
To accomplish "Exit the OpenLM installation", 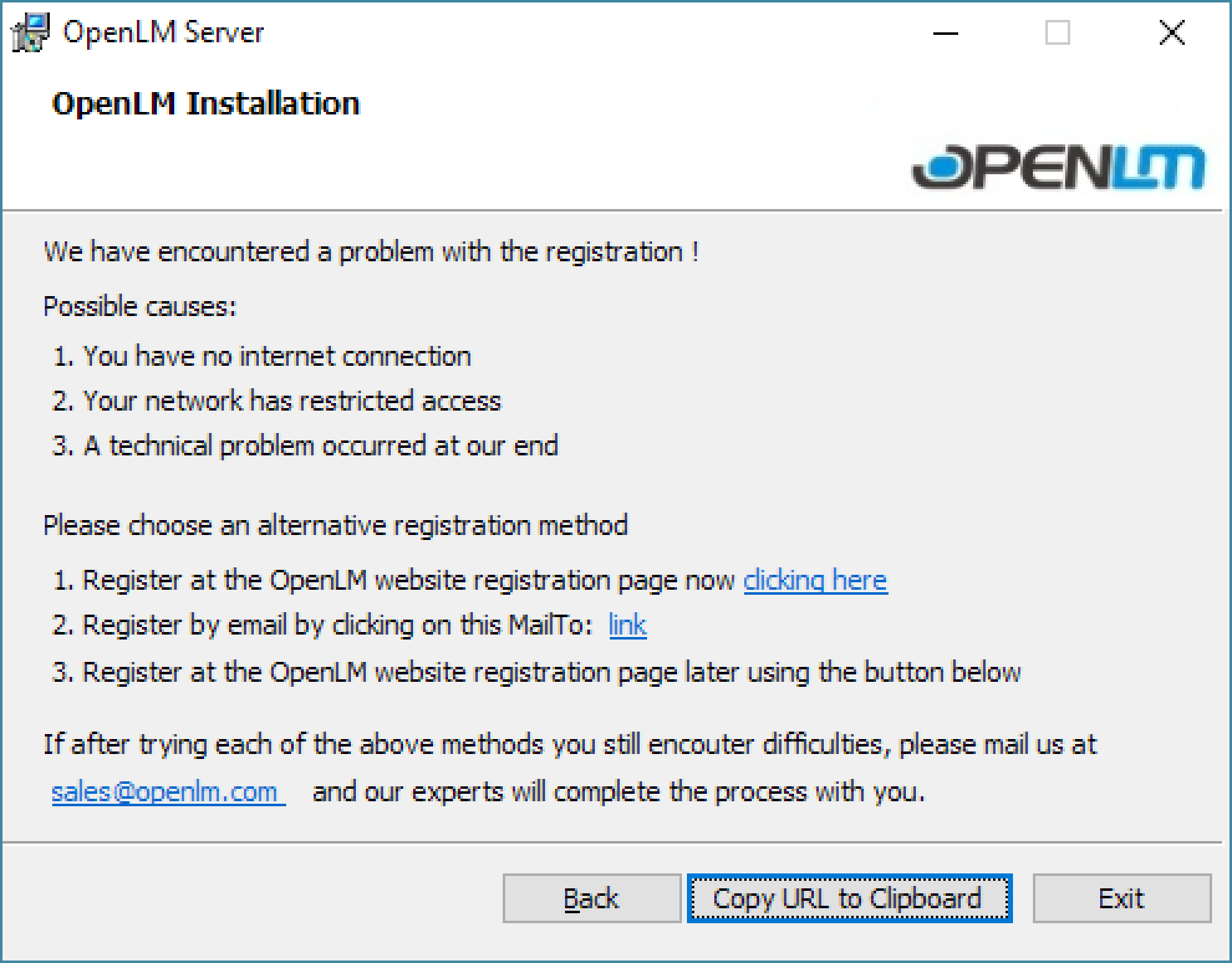I will click(1121, 898).
